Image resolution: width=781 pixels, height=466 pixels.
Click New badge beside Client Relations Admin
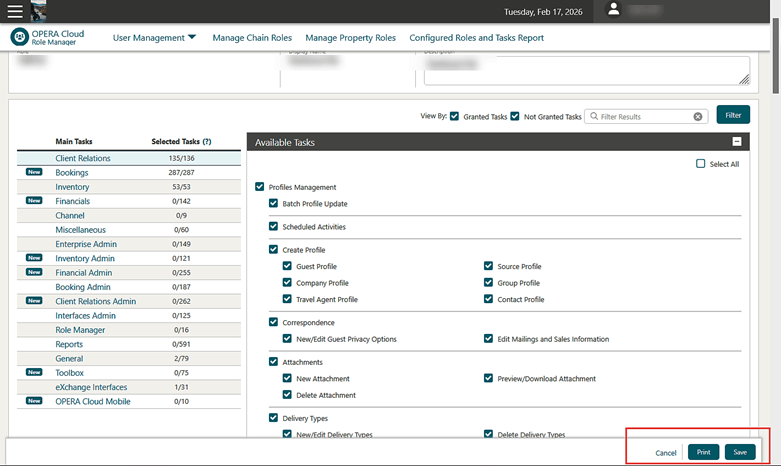click(34, 301)
